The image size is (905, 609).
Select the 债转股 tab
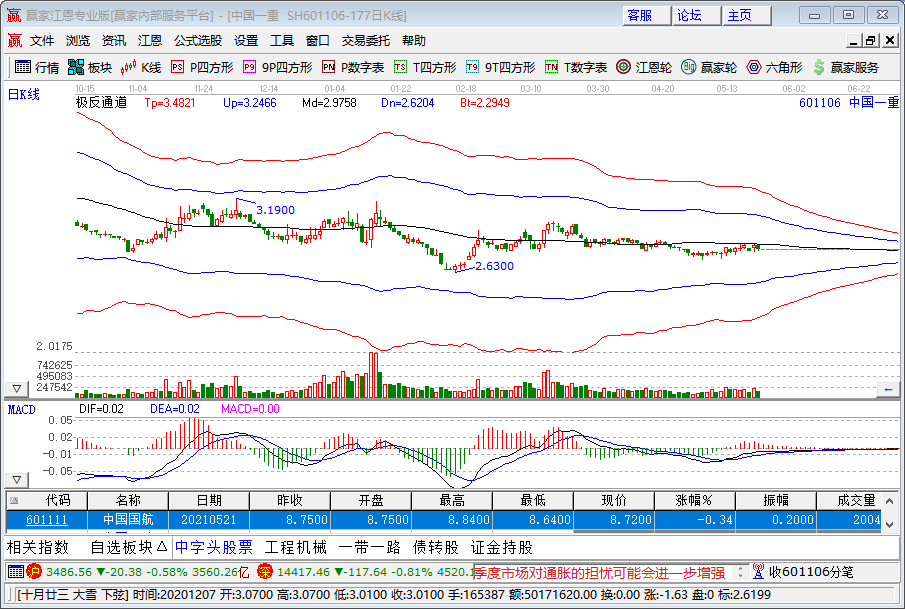(x=436, y=547)
